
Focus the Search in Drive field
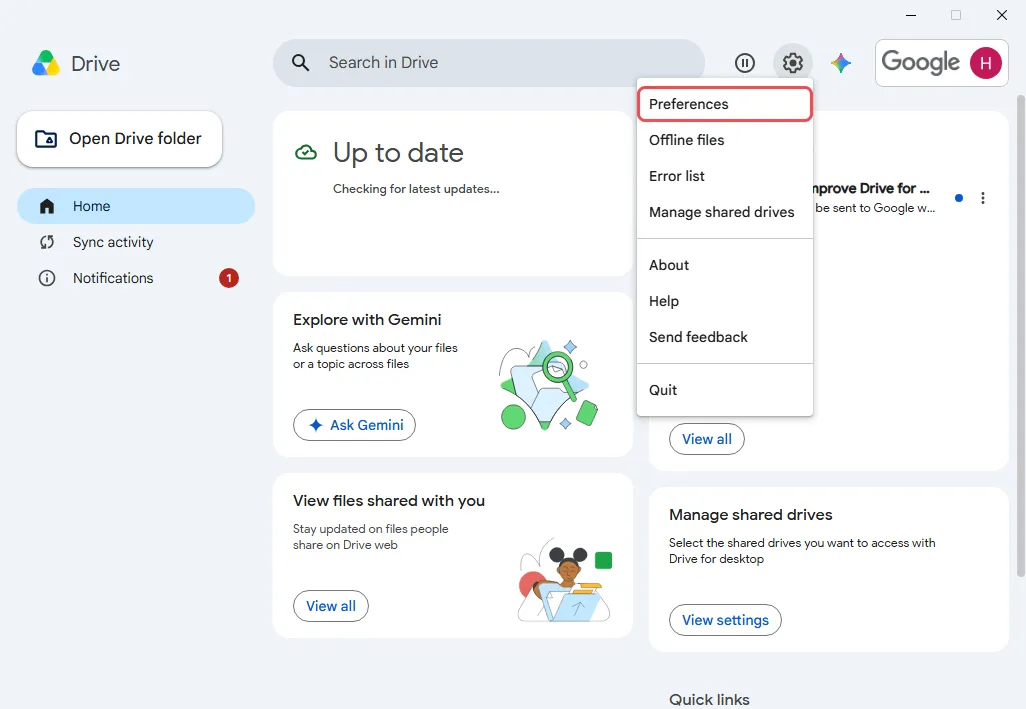click(489, 63)
